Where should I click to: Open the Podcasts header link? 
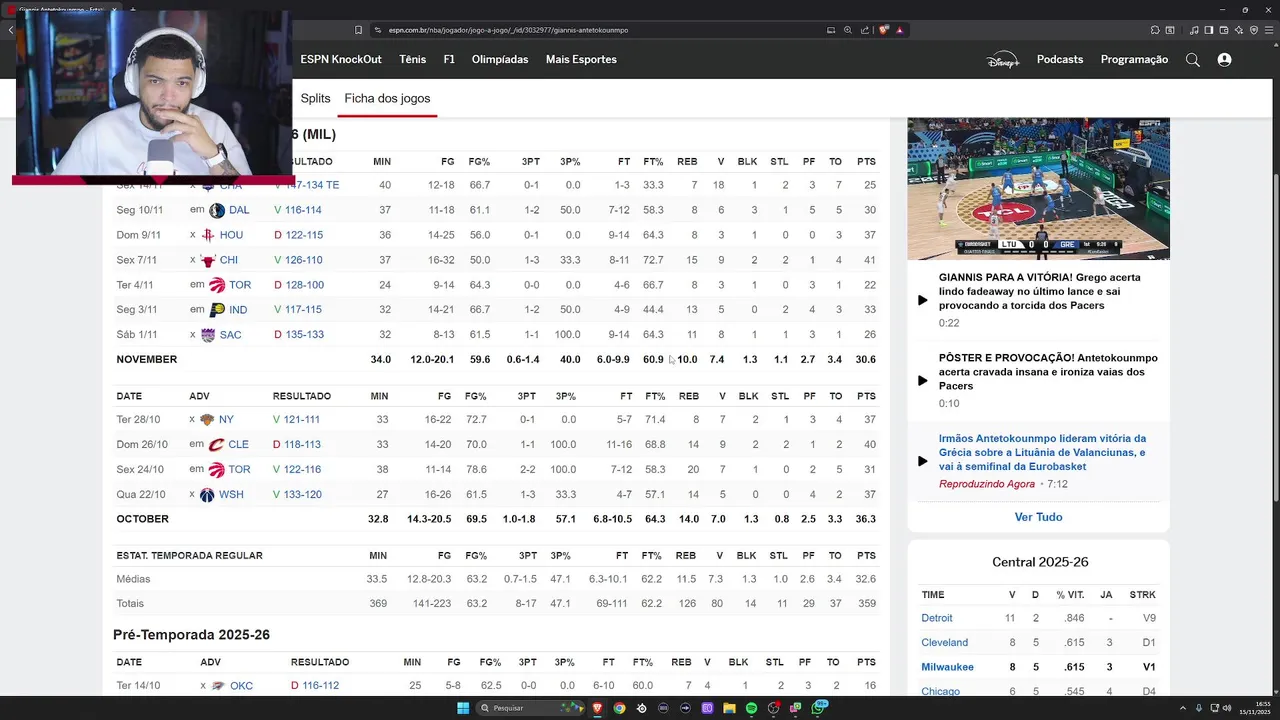[1060, 60]
